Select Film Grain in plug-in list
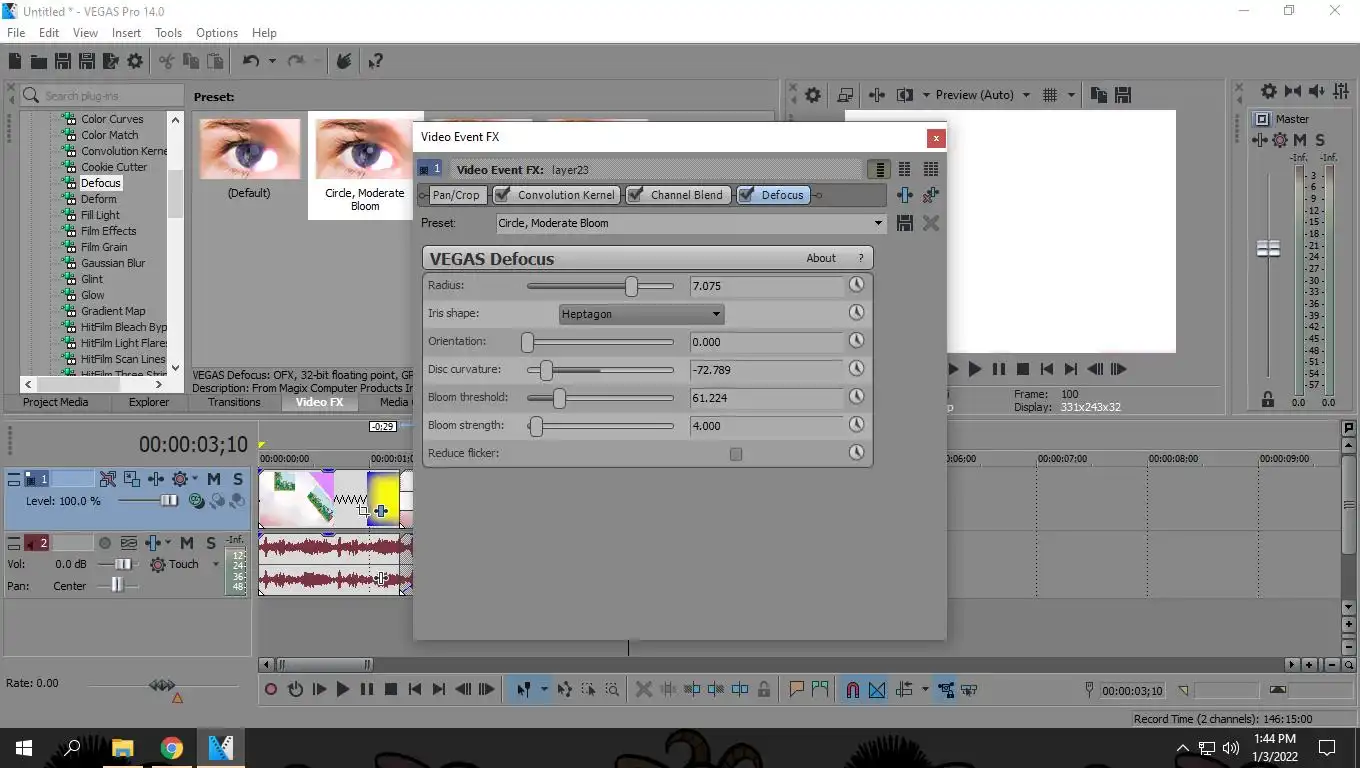 104,247
